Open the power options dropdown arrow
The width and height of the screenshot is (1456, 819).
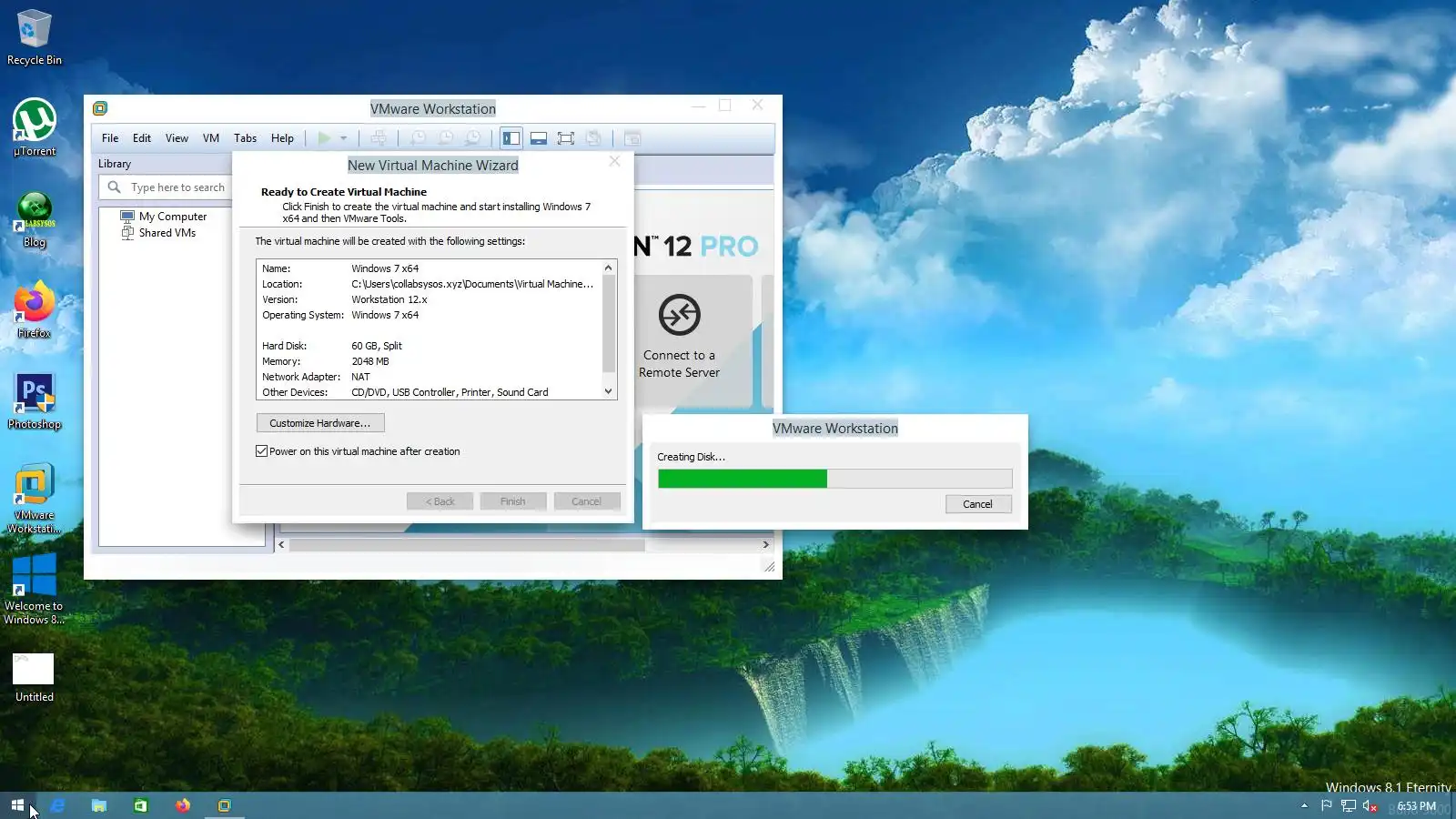[x=344, y=138]
